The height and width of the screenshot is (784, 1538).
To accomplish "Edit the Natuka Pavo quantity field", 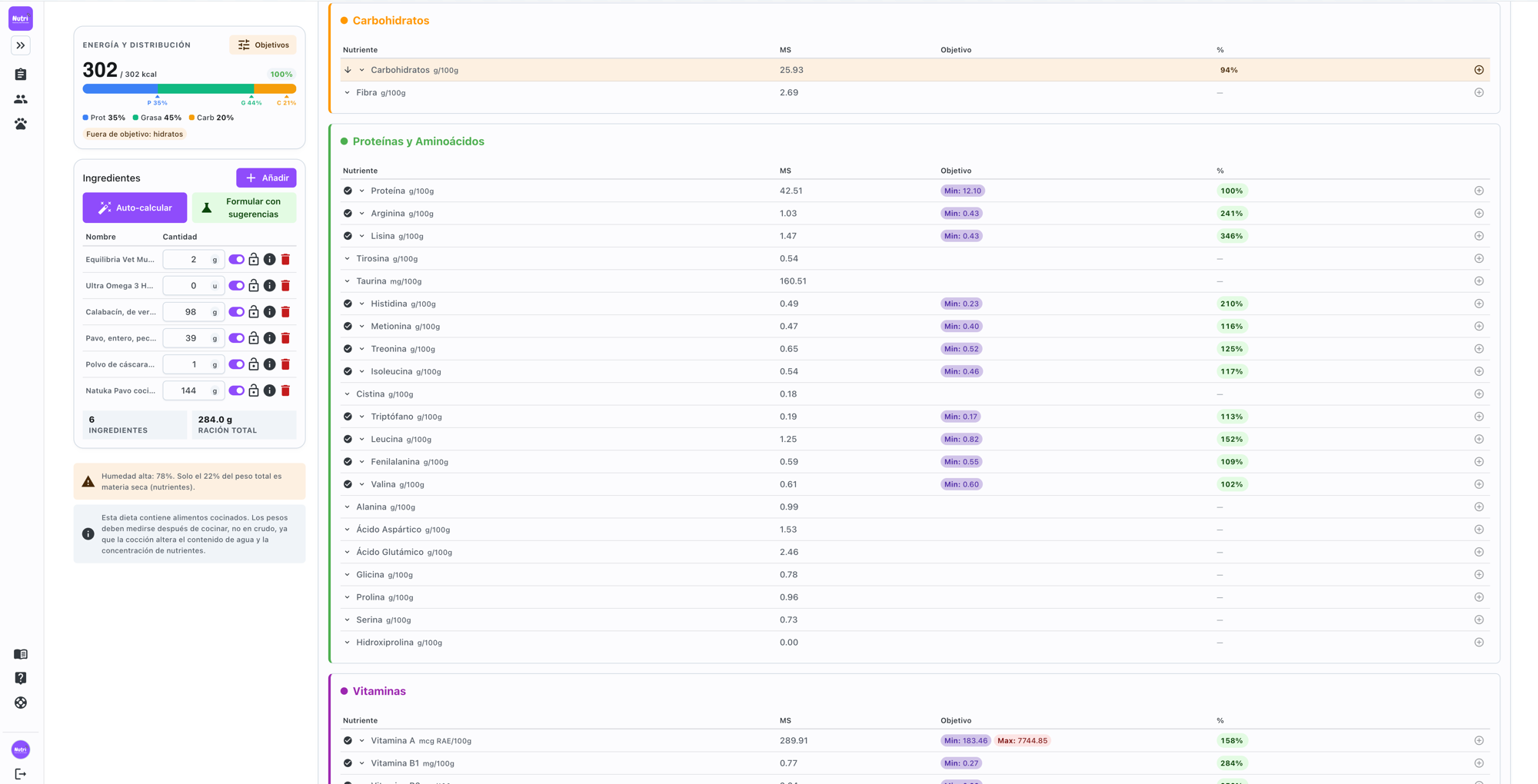I will point(193,390).
